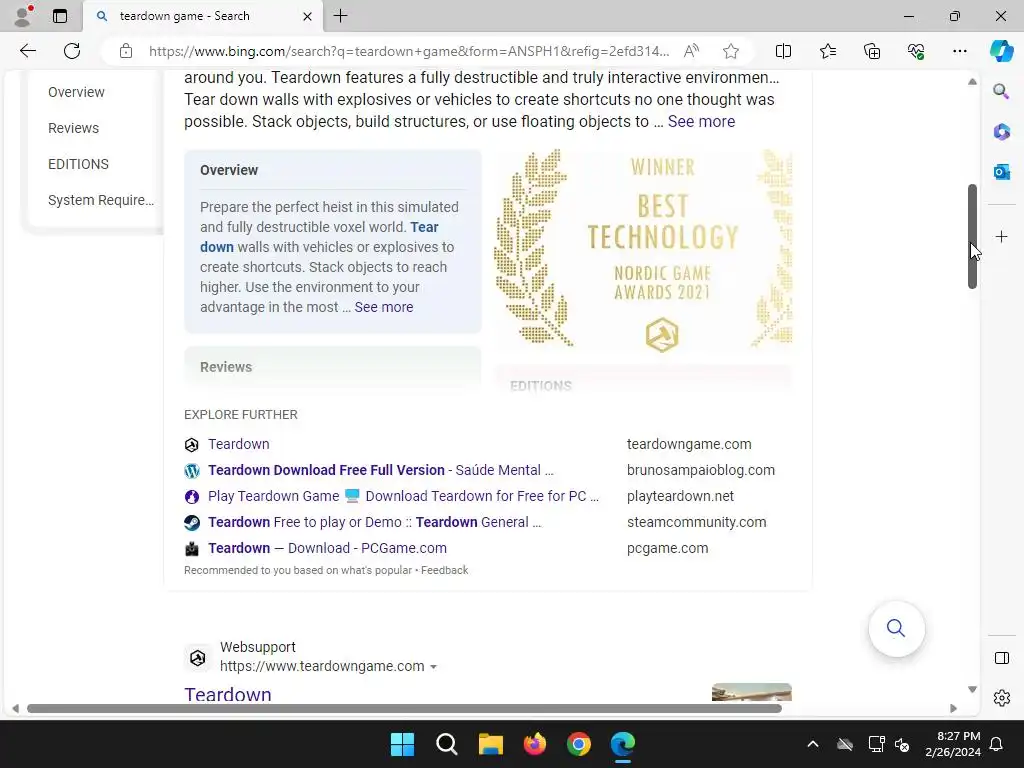The image size is (1024, 768).
Task: Expand teardowngame.com URL dropdown arrow
Action: click(x=433, y=667)
